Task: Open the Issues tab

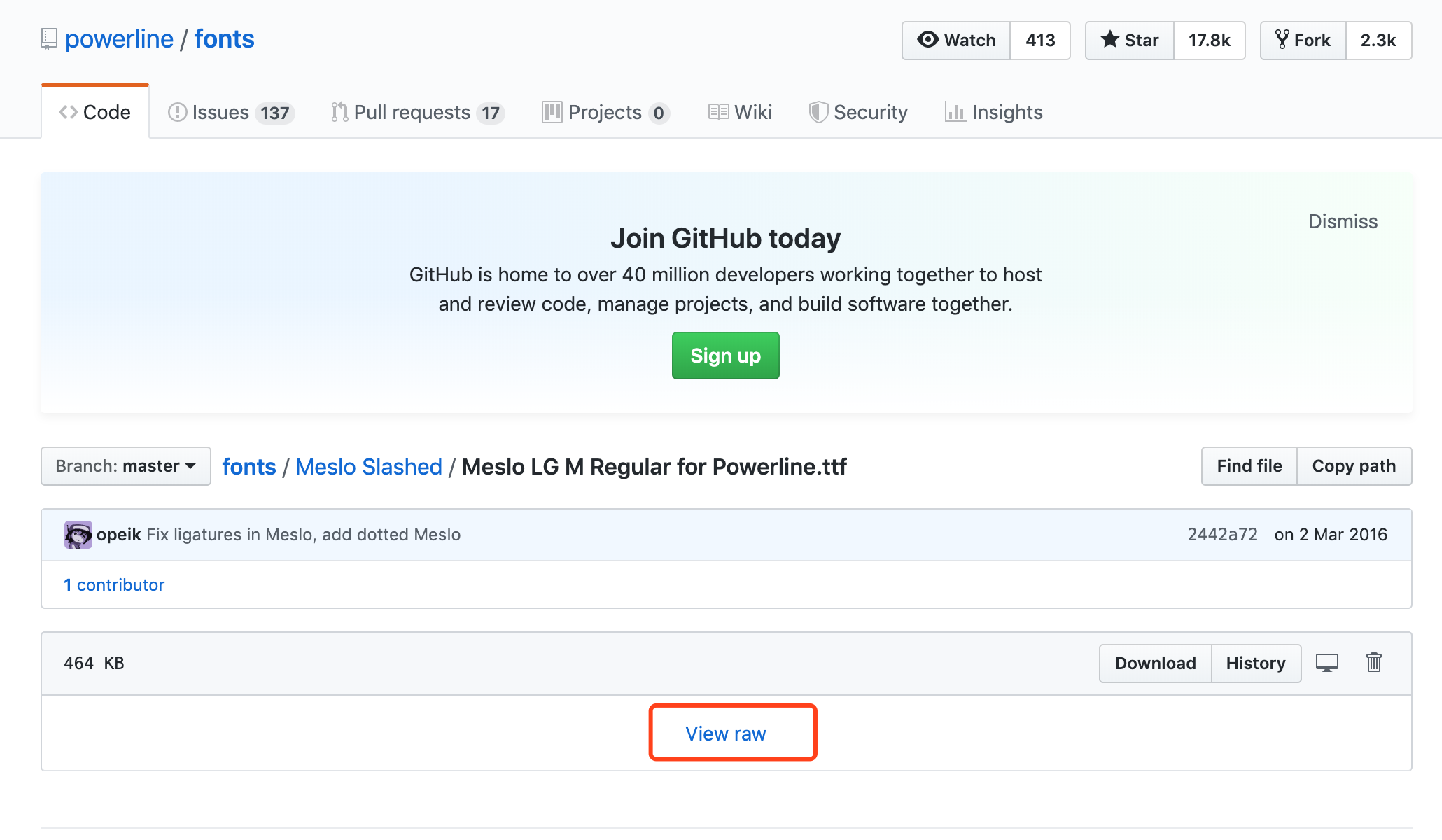Action: click(x=231, y=112)
